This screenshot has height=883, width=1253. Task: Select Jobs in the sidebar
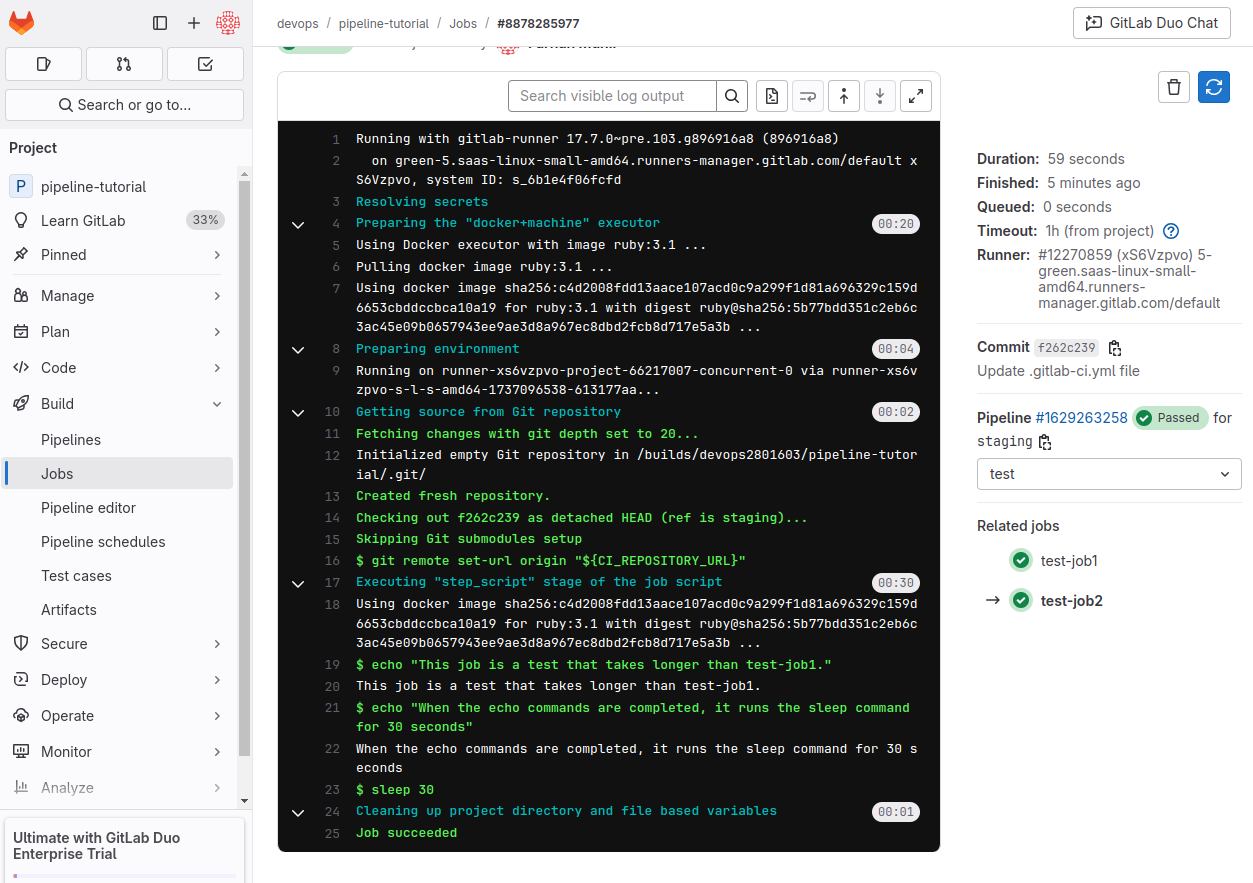click(x=119, y=474)
